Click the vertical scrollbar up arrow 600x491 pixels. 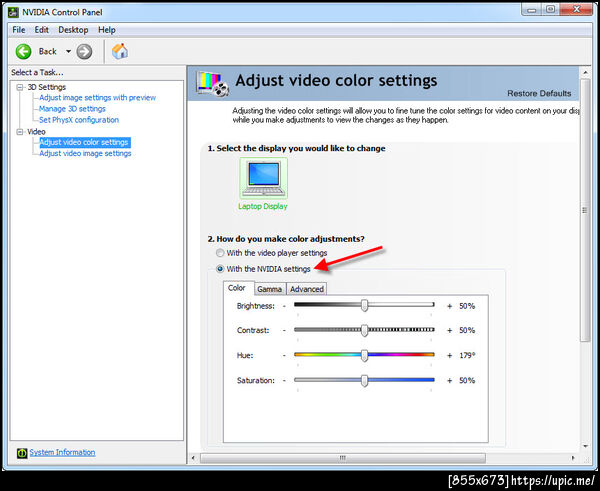tap(585, 72)
